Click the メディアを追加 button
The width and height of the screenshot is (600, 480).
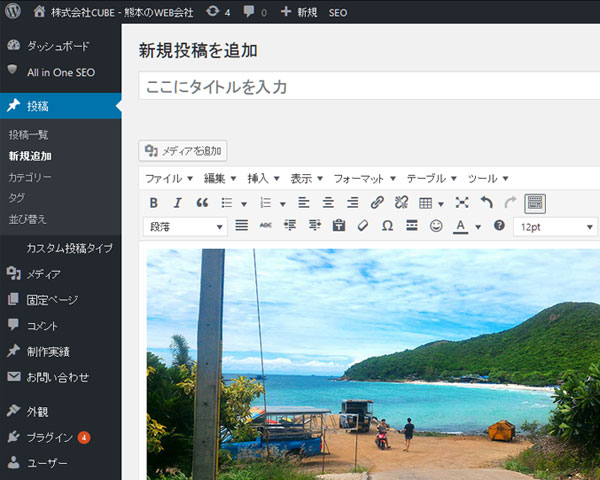[x=184, y=151]
